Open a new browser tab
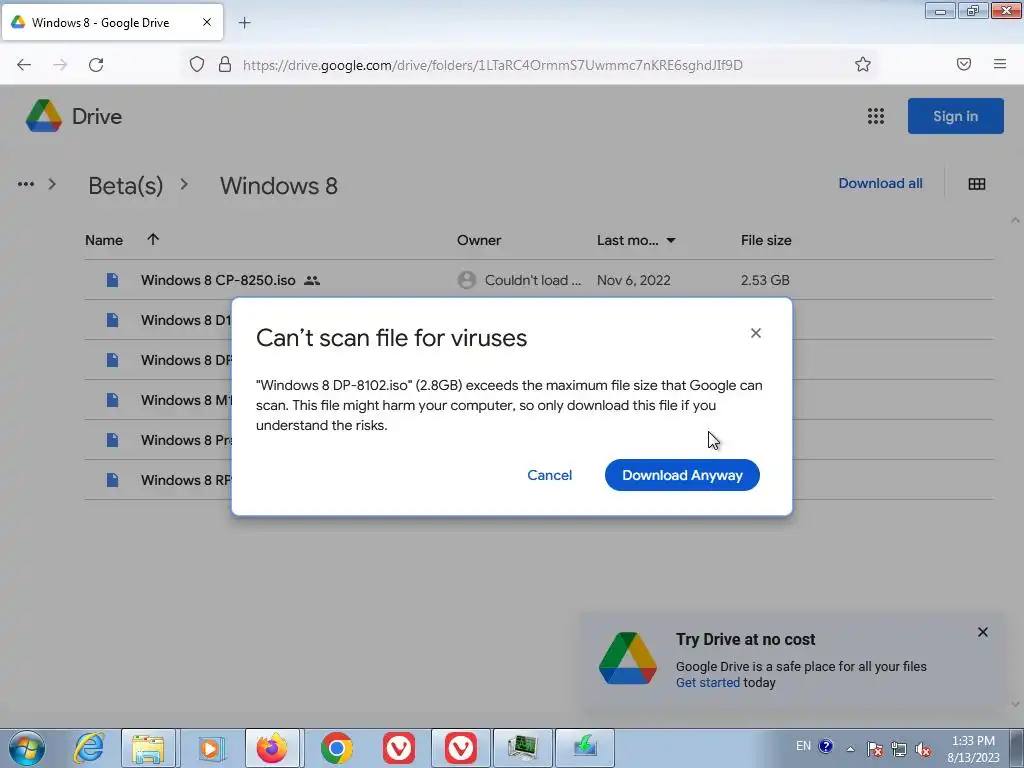The width and height of the screenshot is (1024, 768). (x=244, y=23)
